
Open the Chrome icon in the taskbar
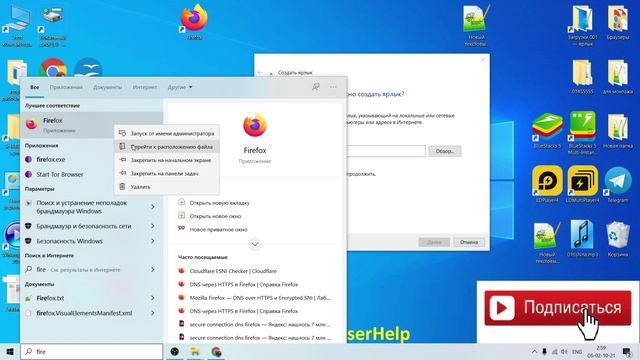pos(216,351)
